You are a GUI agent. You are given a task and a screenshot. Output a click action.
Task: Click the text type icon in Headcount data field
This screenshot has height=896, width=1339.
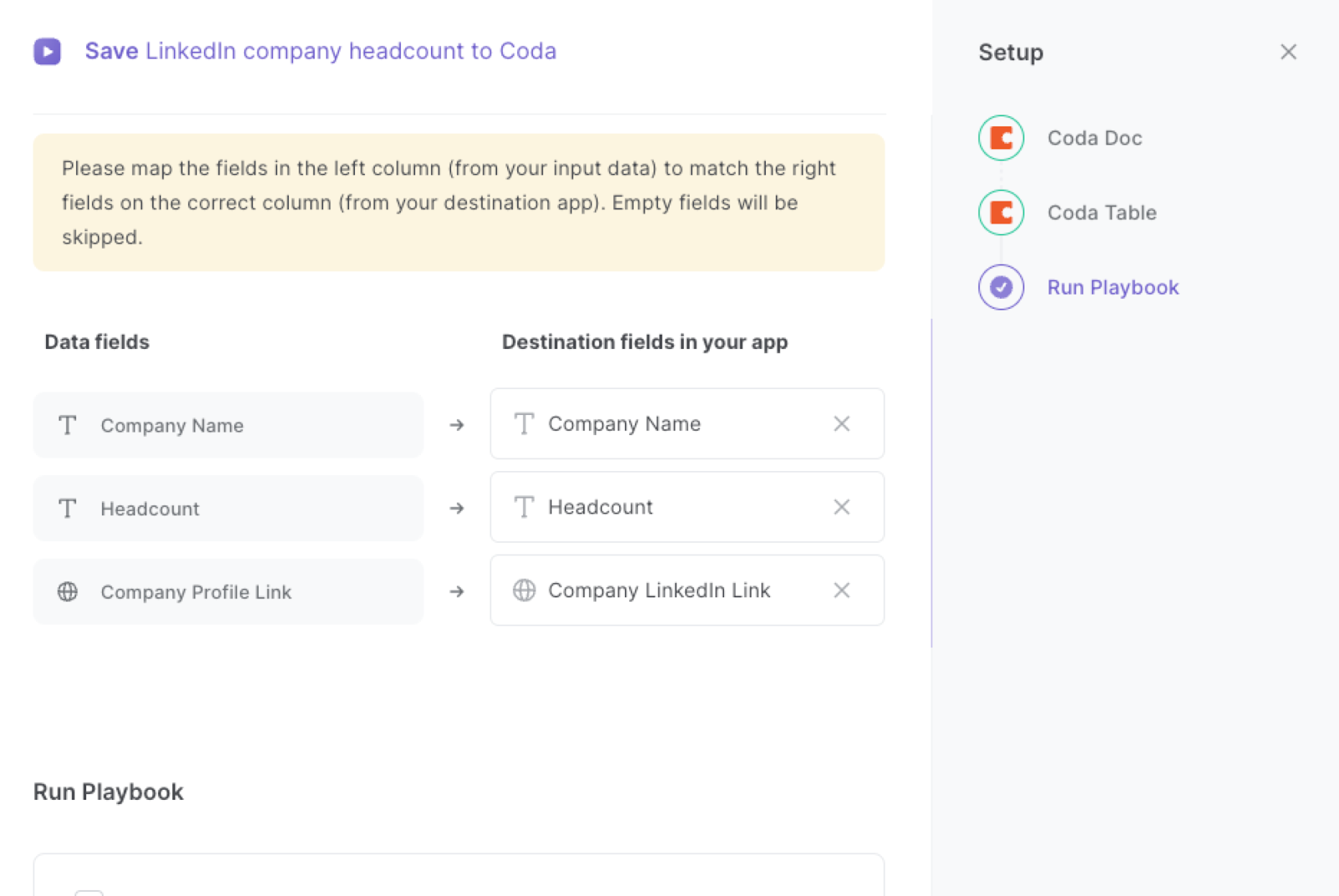pos(68,509)
